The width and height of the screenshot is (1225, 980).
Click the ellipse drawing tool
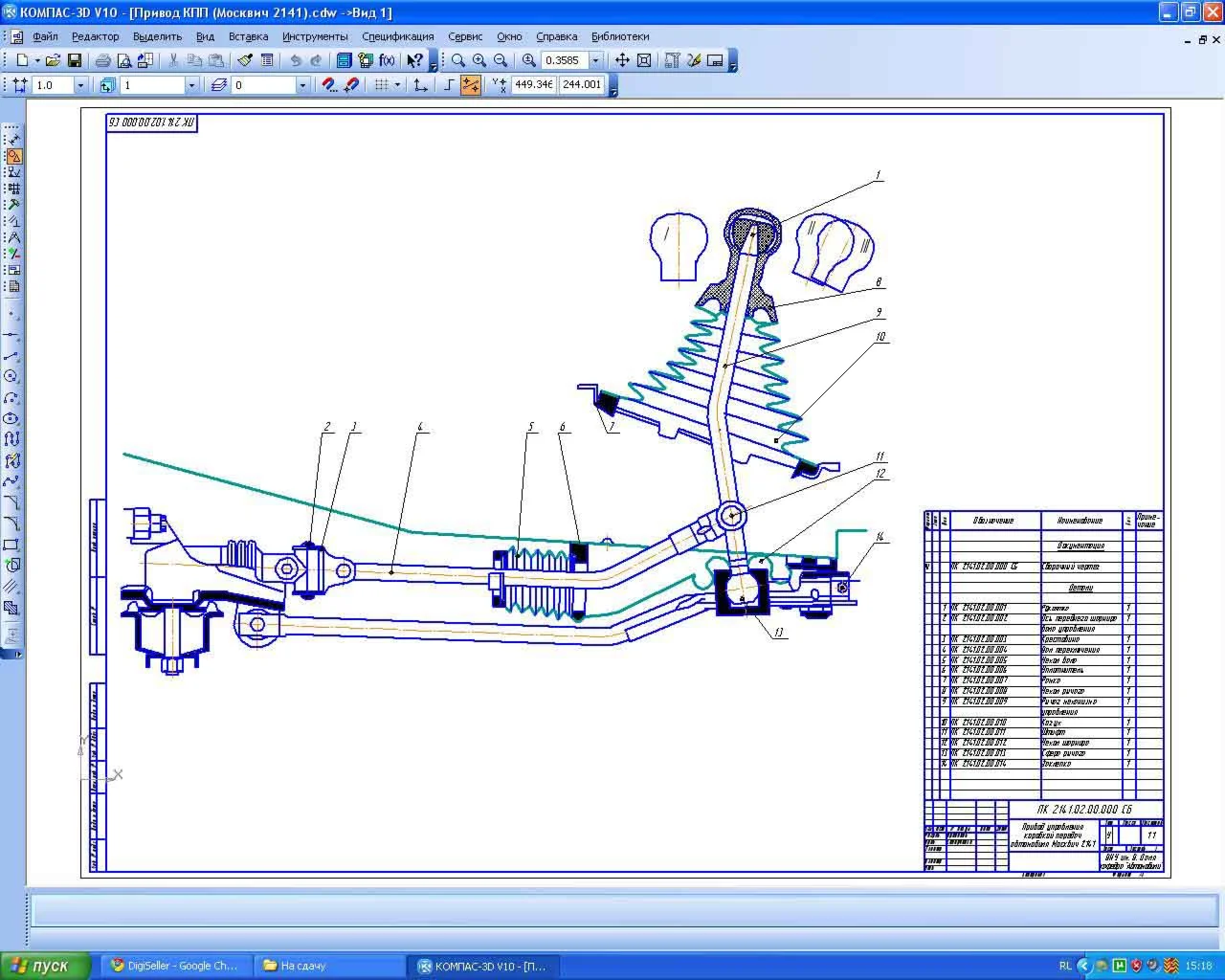[x=11, y=418]
